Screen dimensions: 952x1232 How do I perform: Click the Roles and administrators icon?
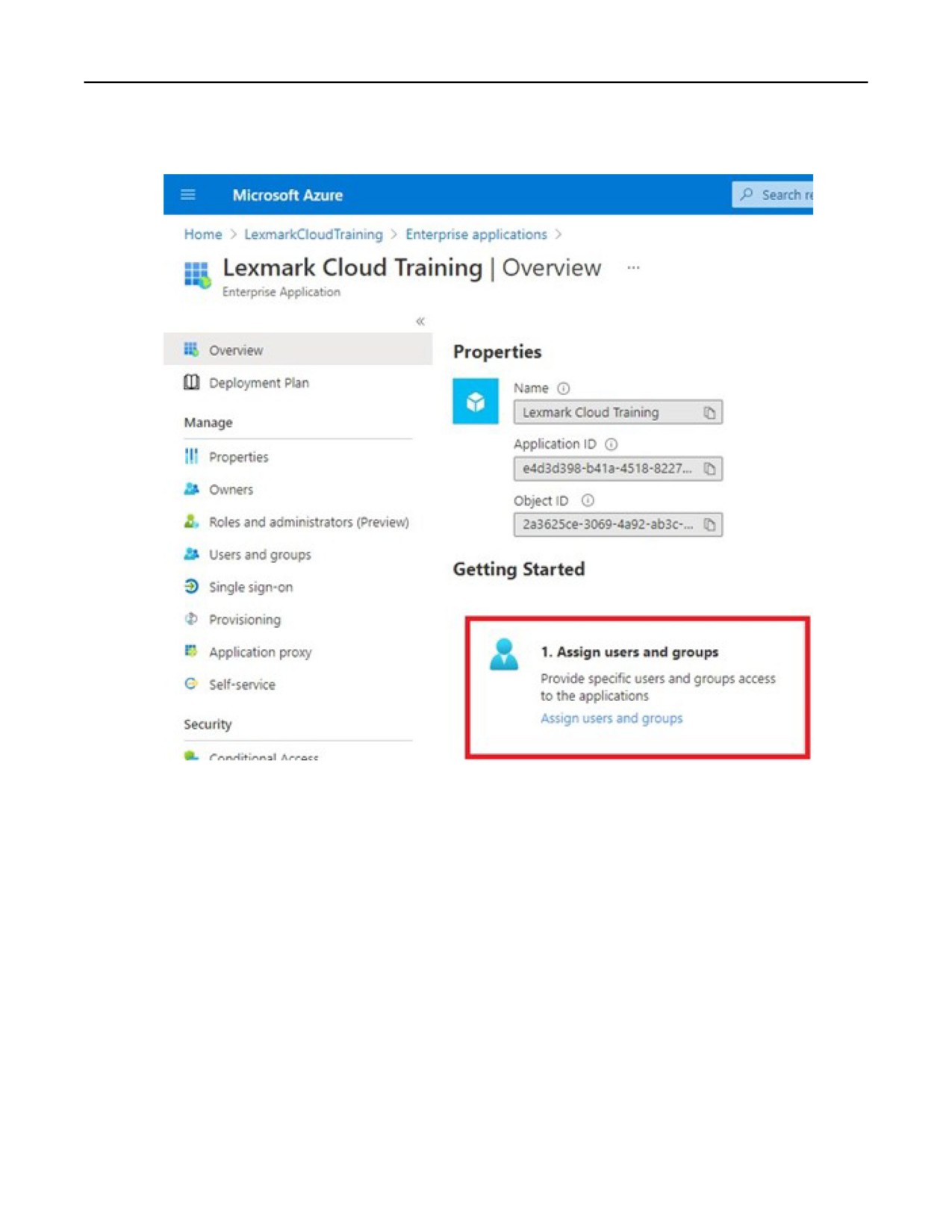coord(191,521)
